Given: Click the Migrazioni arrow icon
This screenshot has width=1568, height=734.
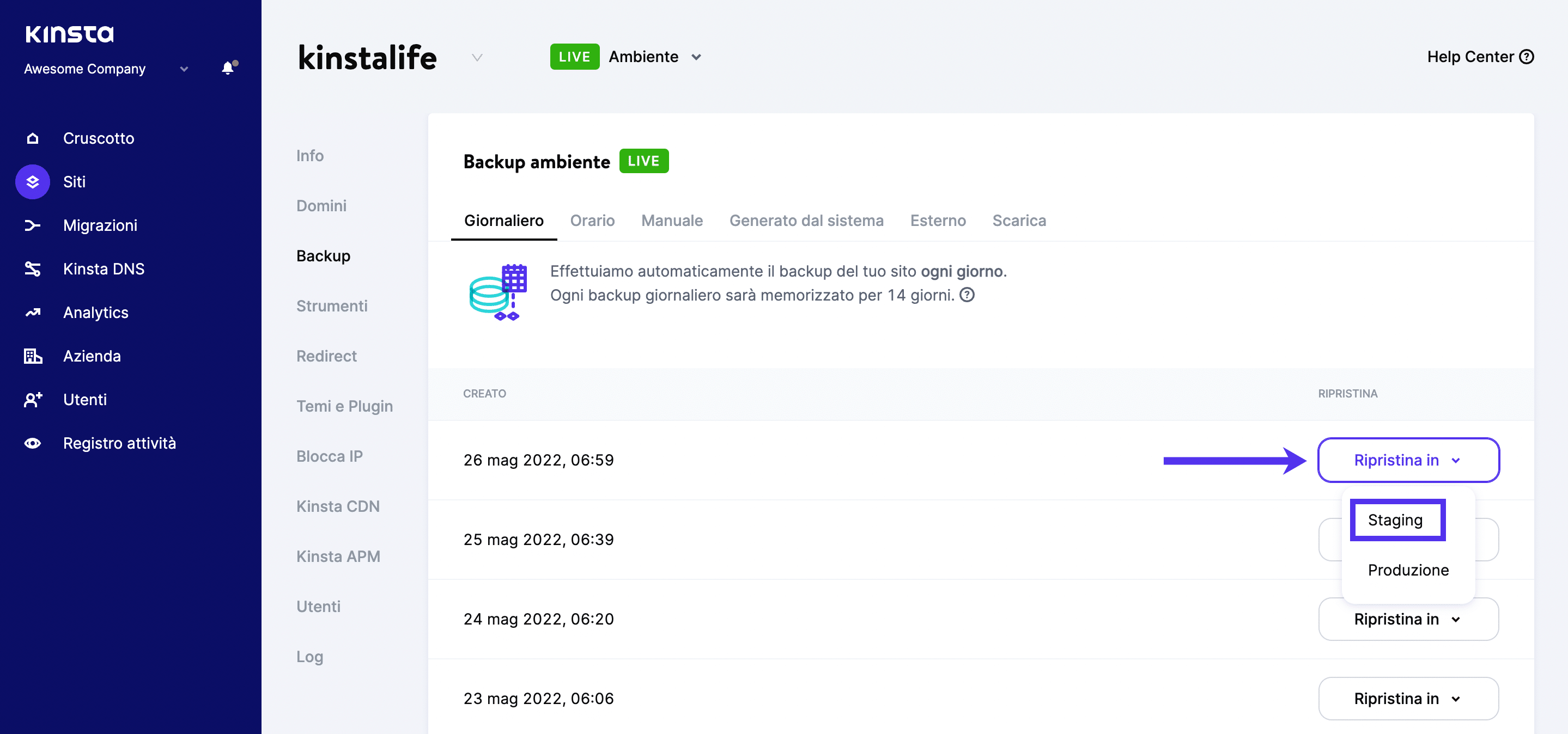Looking at the screenshot, I should click(x=33, y=225).
